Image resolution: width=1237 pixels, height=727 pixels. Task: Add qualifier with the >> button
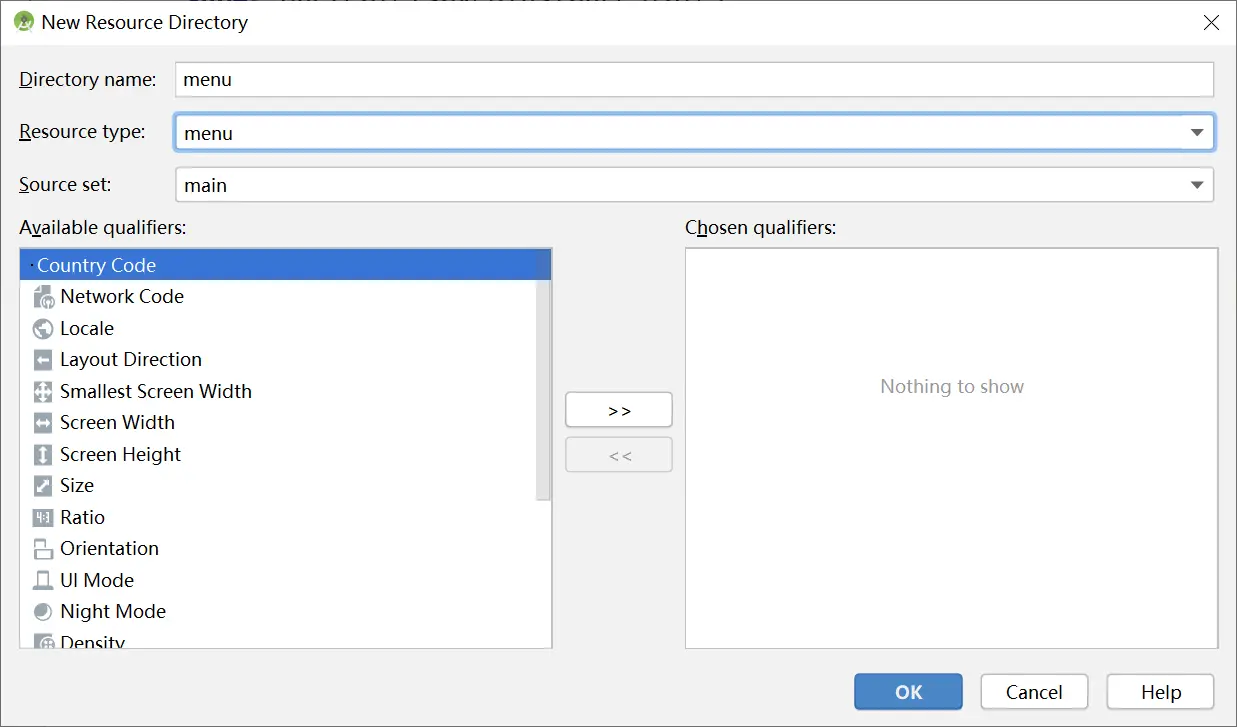(619, 410)
